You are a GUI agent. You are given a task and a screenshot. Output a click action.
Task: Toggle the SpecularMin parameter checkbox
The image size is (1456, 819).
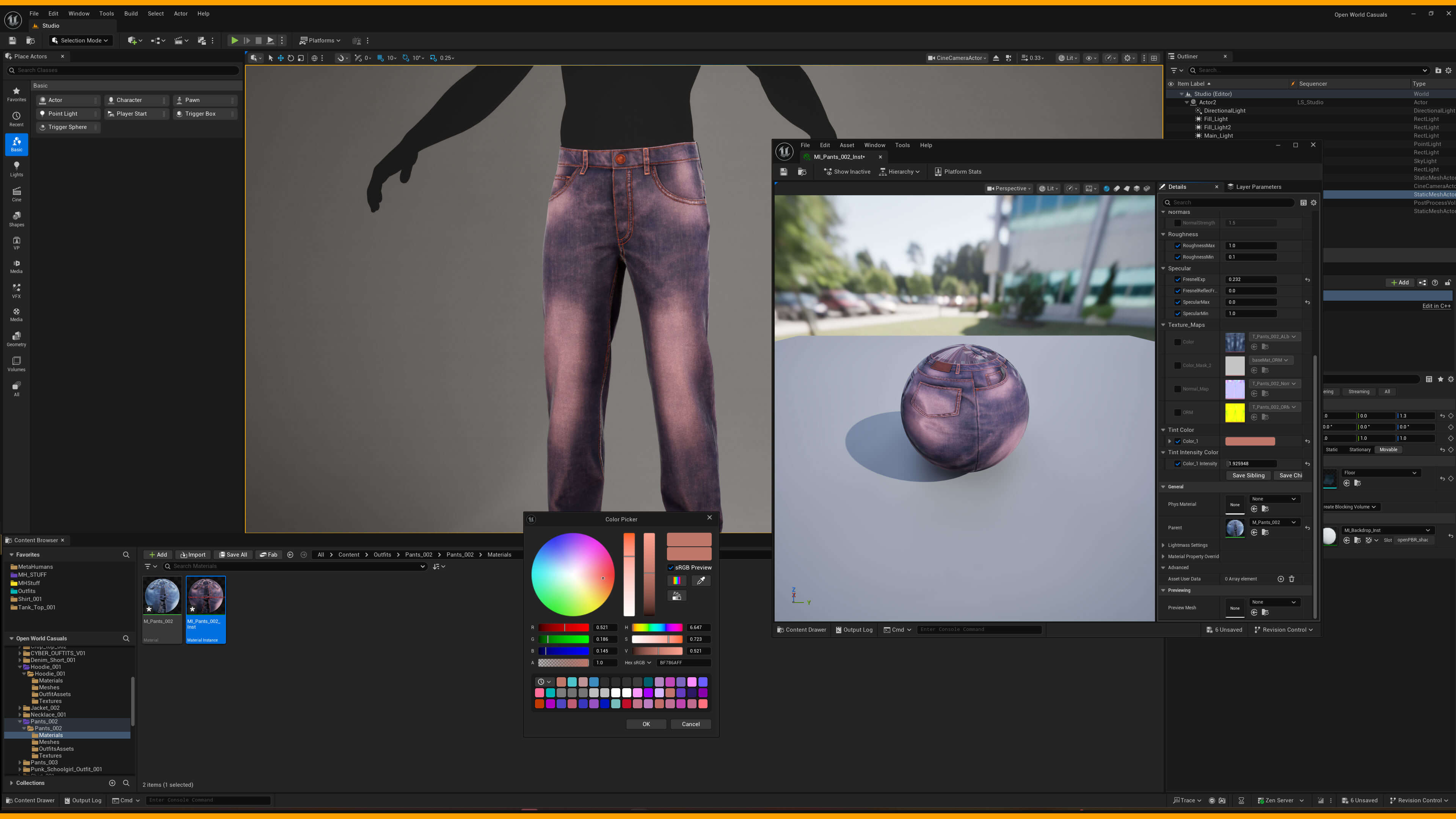click(x=1178, y=314)
